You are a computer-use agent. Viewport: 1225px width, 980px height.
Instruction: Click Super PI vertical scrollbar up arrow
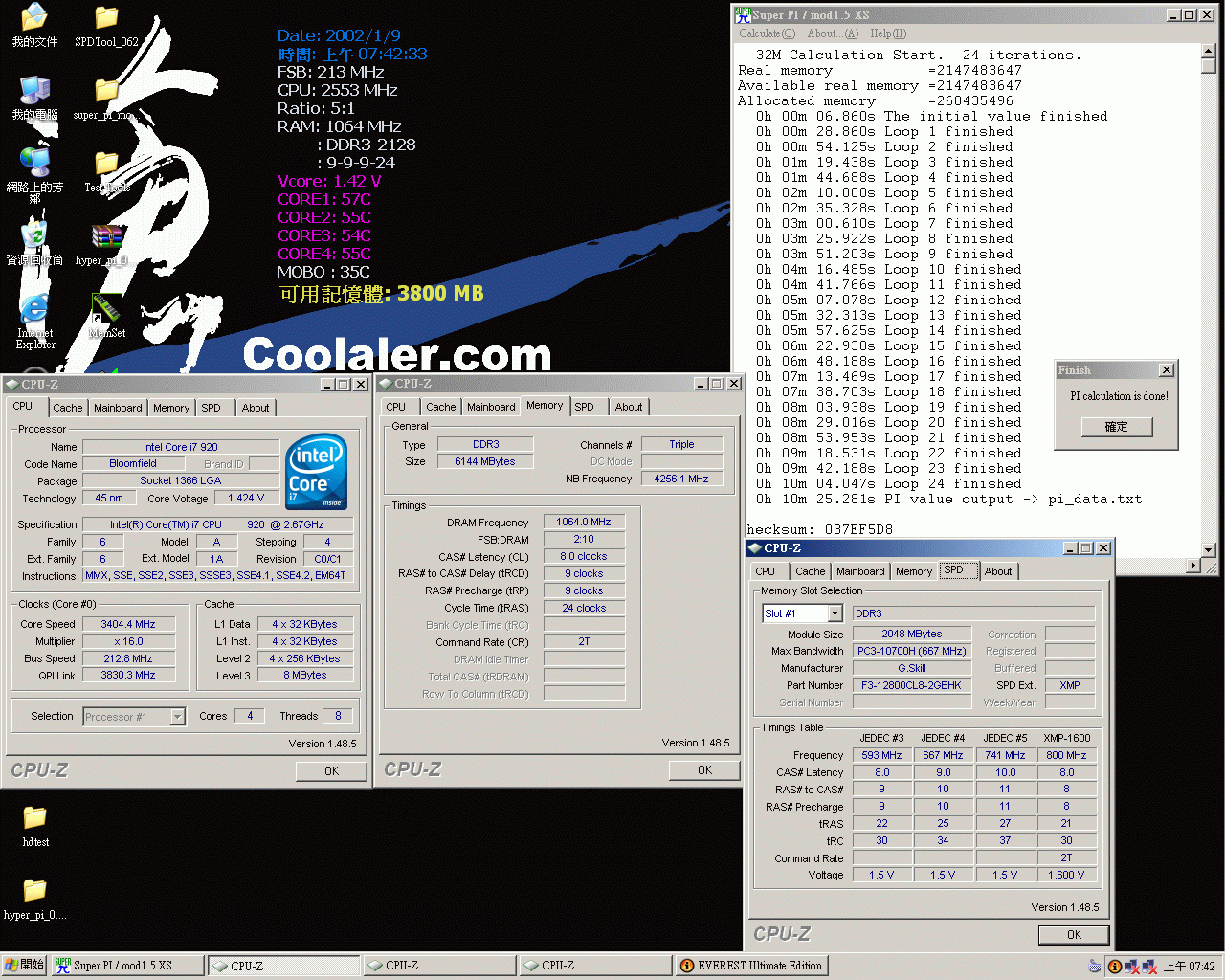click(x=1209, y=51)
